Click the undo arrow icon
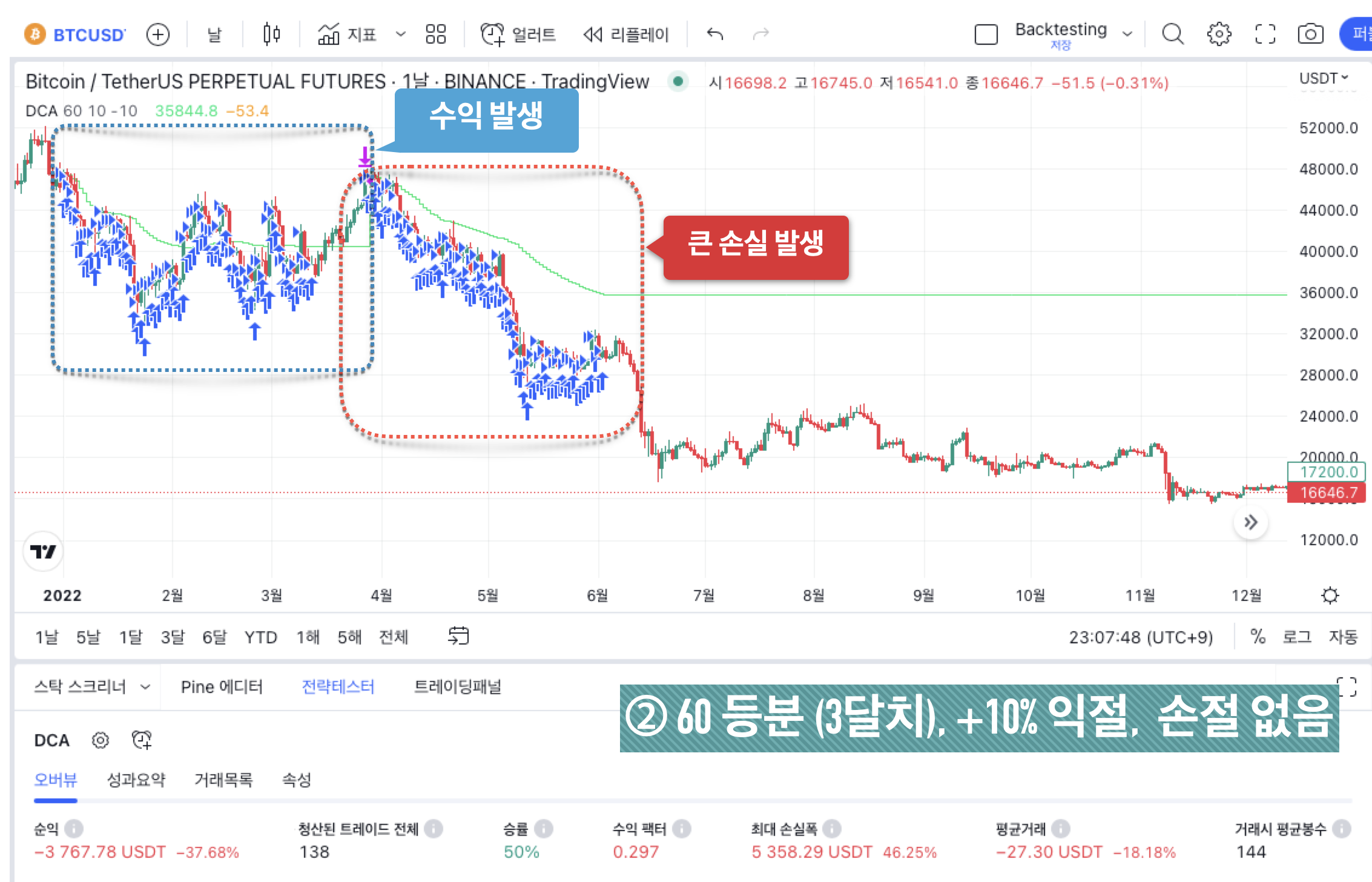The image size is (1372, 882). (714, 35)
